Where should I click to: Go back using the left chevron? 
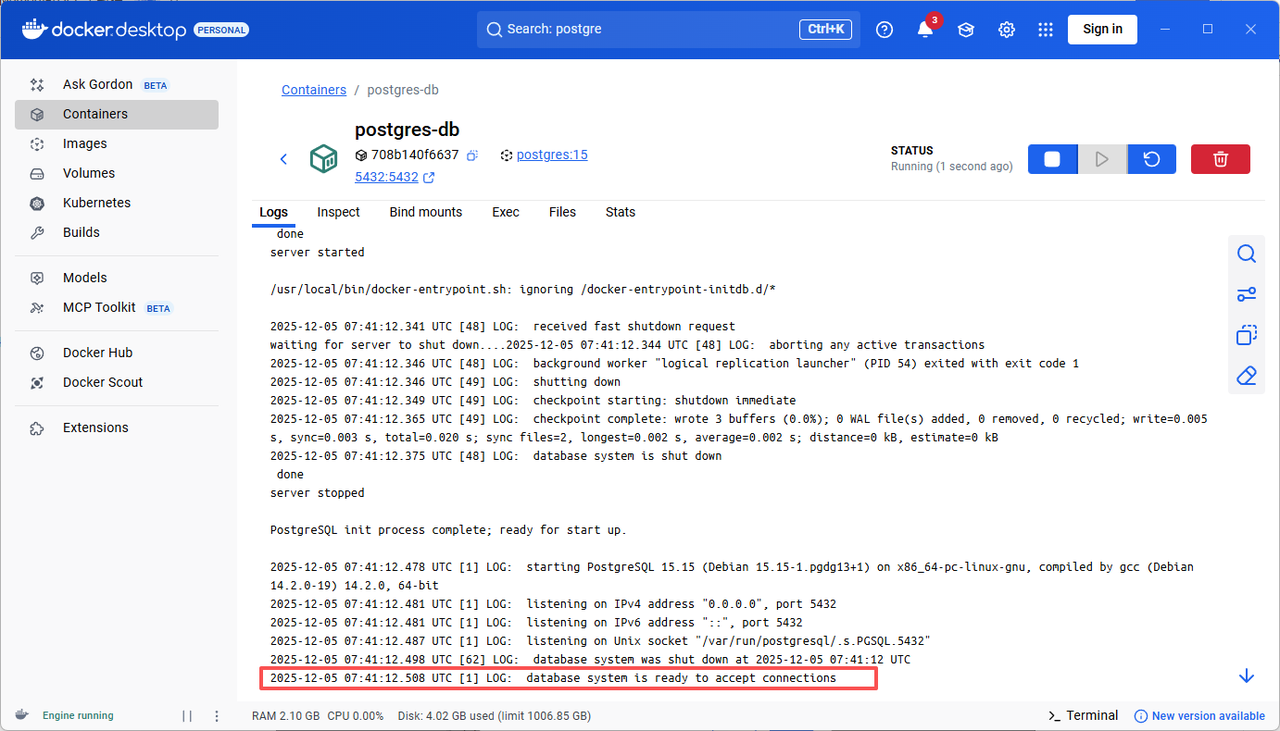point(283,159)
